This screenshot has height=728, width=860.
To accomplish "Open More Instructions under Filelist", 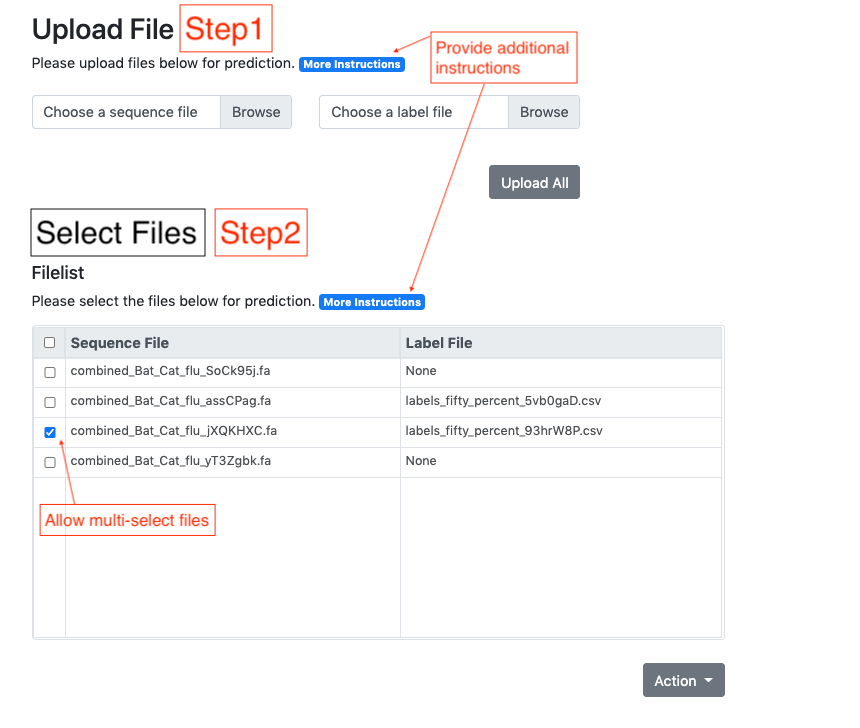I will [372, 302].
